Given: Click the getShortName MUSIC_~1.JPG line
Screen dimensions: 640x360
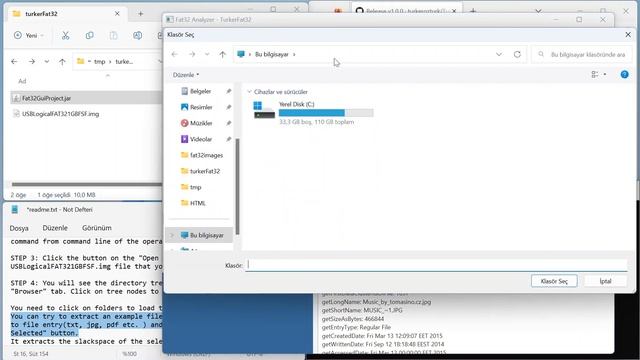Looking at the screenshot, I should coord(362,310).
